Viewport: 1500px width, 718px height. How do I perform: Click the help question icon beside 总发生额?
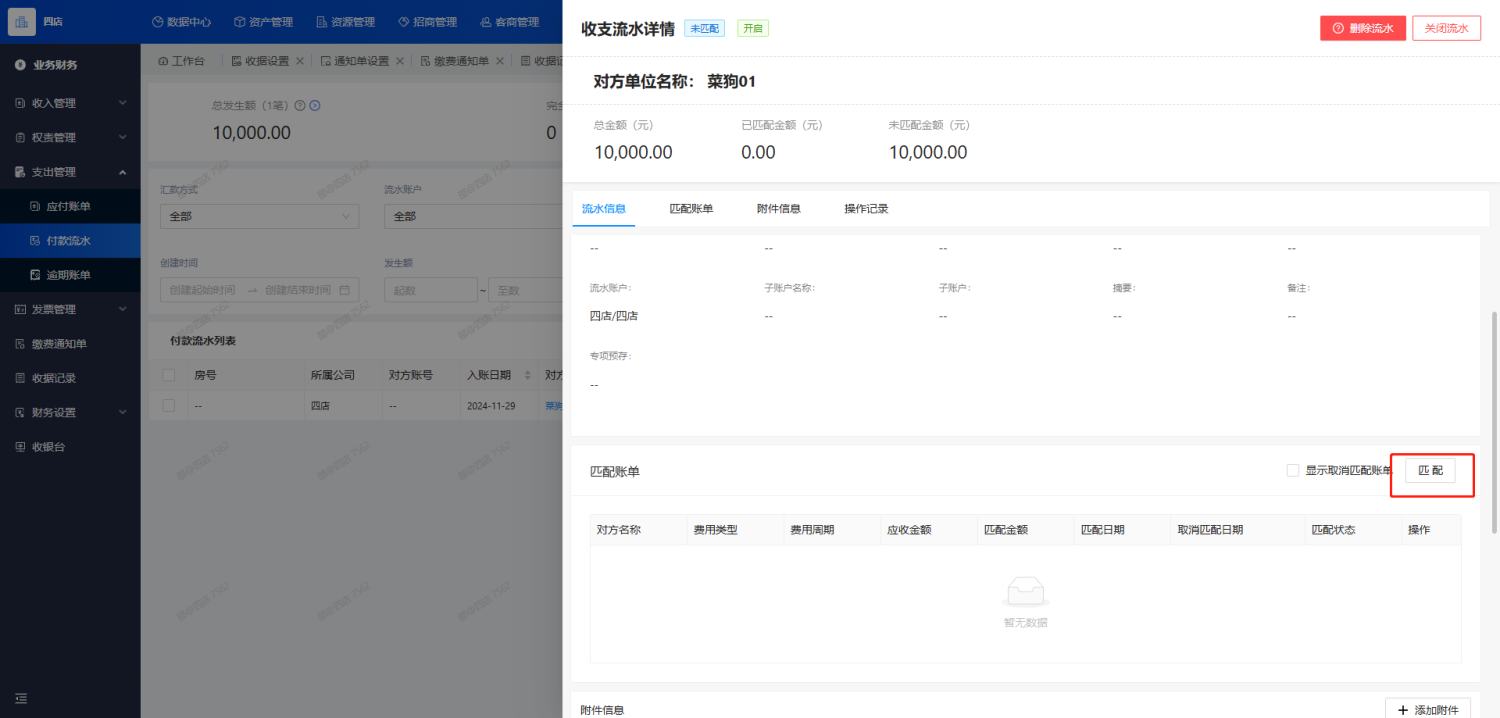tap(300, 105)
